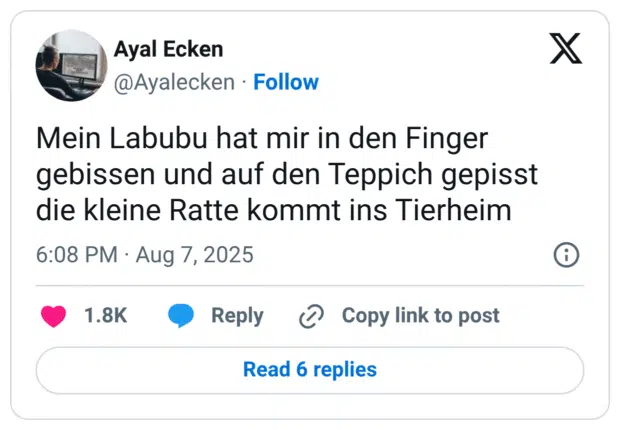
Task: Select the Copy link to post label
Action: (420, 316)
